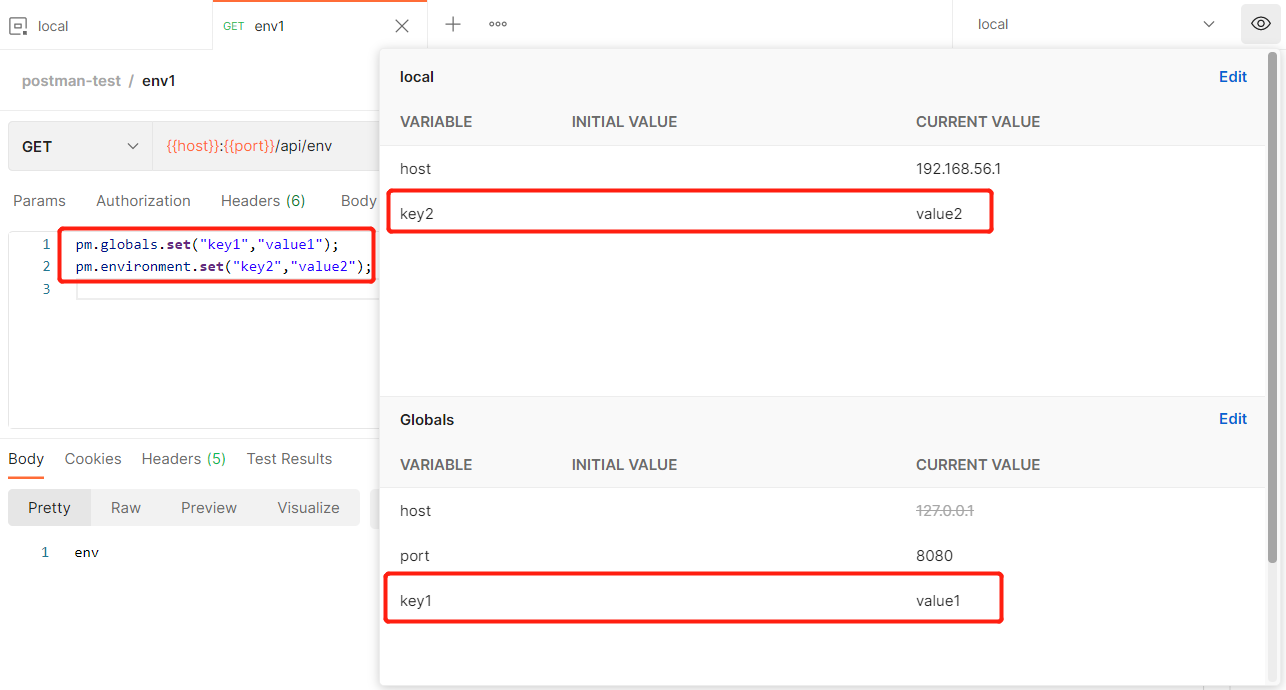Click the env response body text
The width and height of the screenshot is (1286, 690).
point(87,553)
